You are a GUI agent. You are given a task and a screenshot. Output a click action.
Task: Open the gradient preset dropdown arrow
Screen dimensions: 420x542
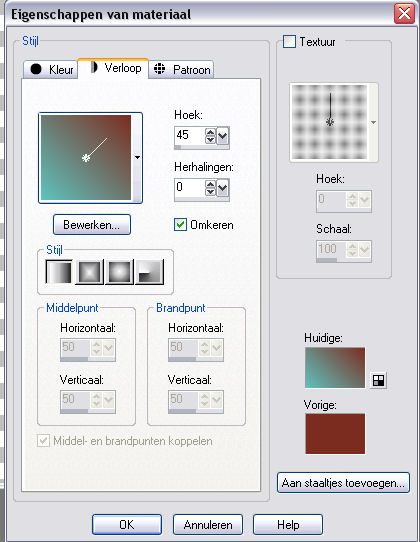[x=137, y=158]
